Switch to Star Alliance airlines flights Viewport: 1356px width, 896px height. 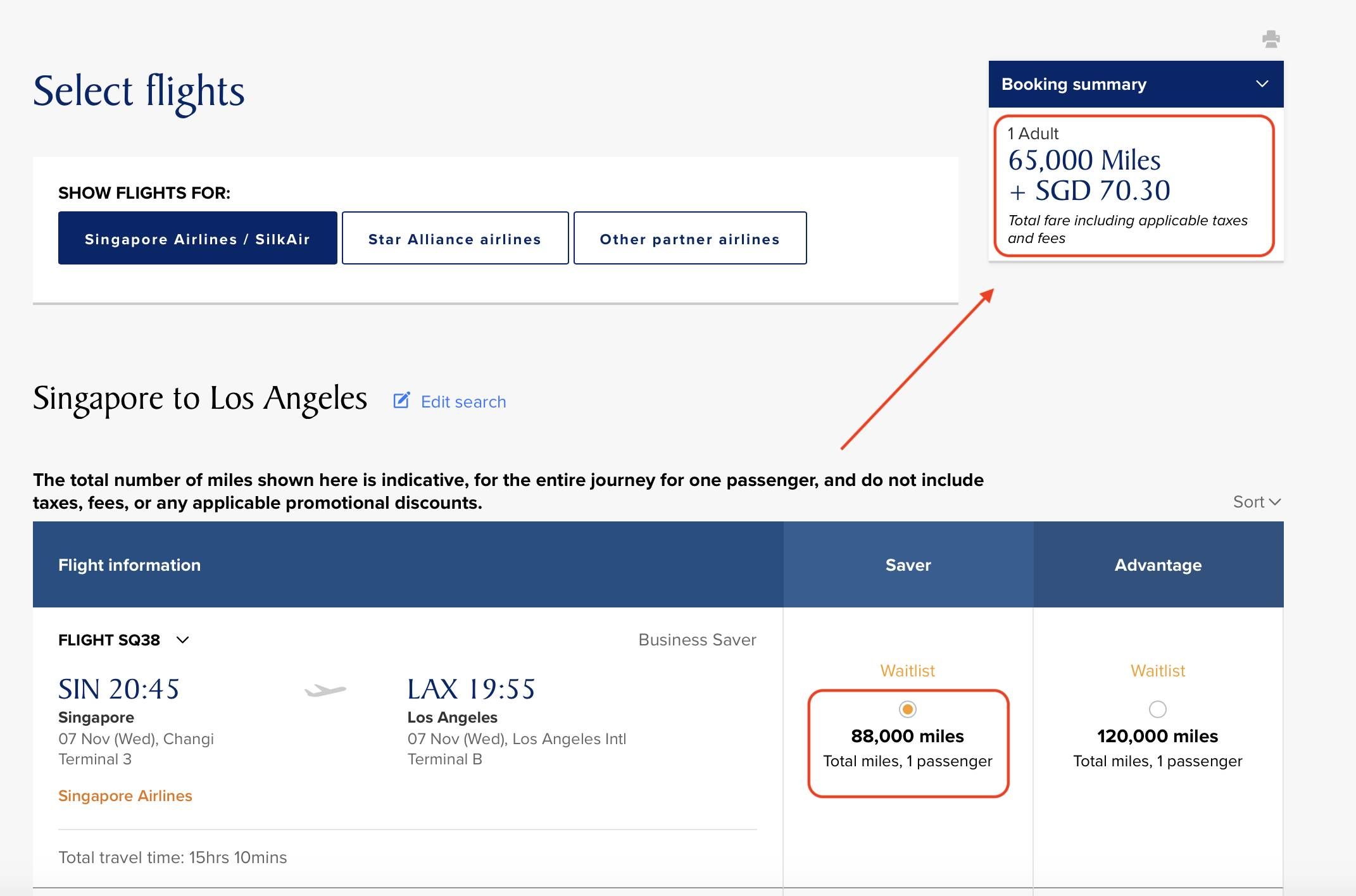tap(455, 239)
